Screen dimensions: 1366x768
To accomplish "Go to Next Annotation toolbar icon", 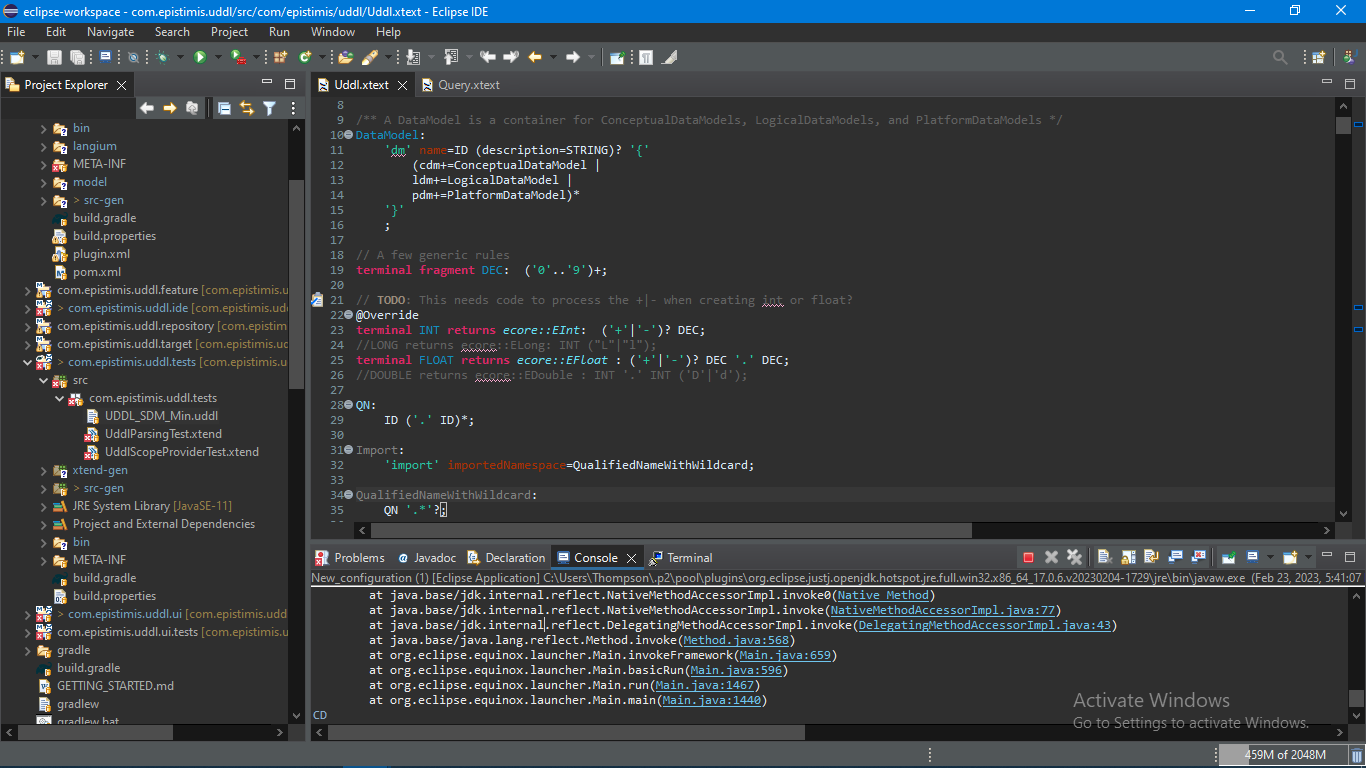I will [413, 57].
